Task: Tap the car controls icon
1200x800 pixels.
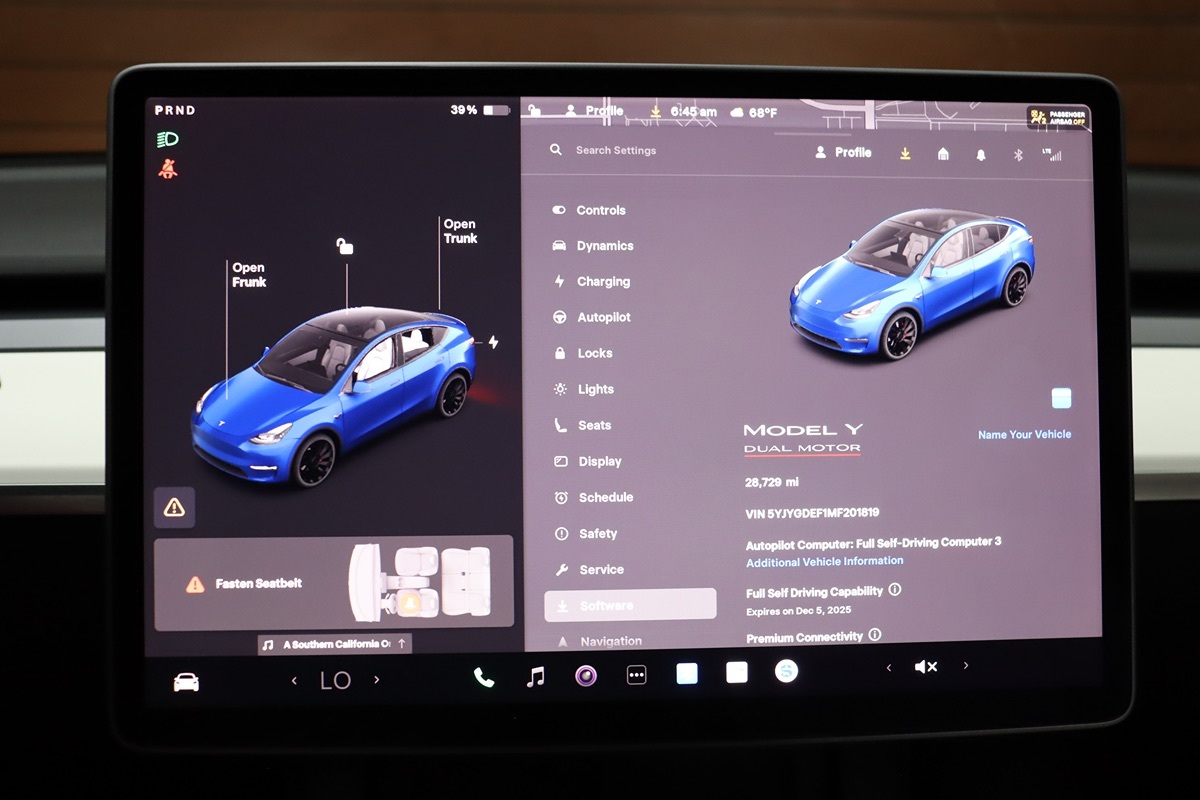Action: 186,682
